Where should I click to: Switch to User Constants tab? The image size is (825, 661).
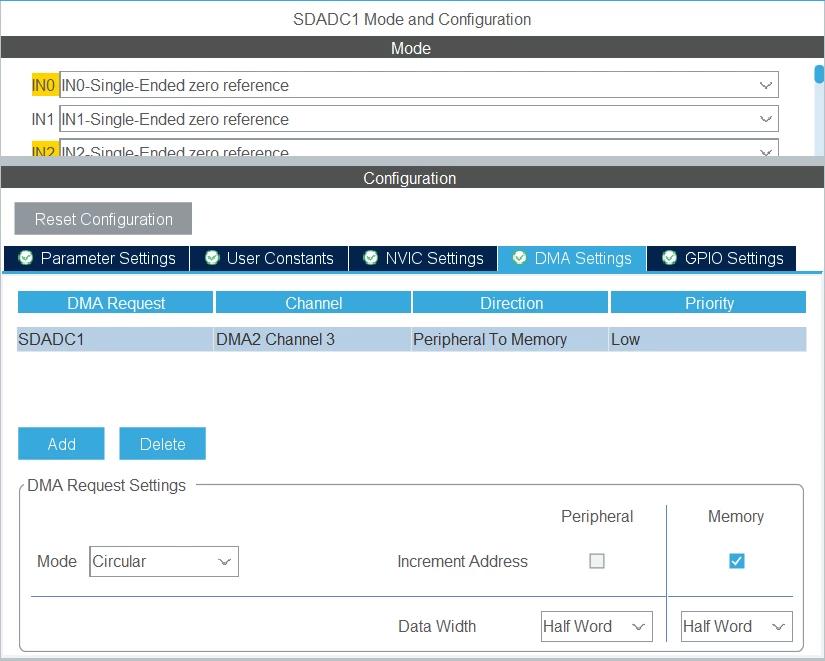click(269, 258)
